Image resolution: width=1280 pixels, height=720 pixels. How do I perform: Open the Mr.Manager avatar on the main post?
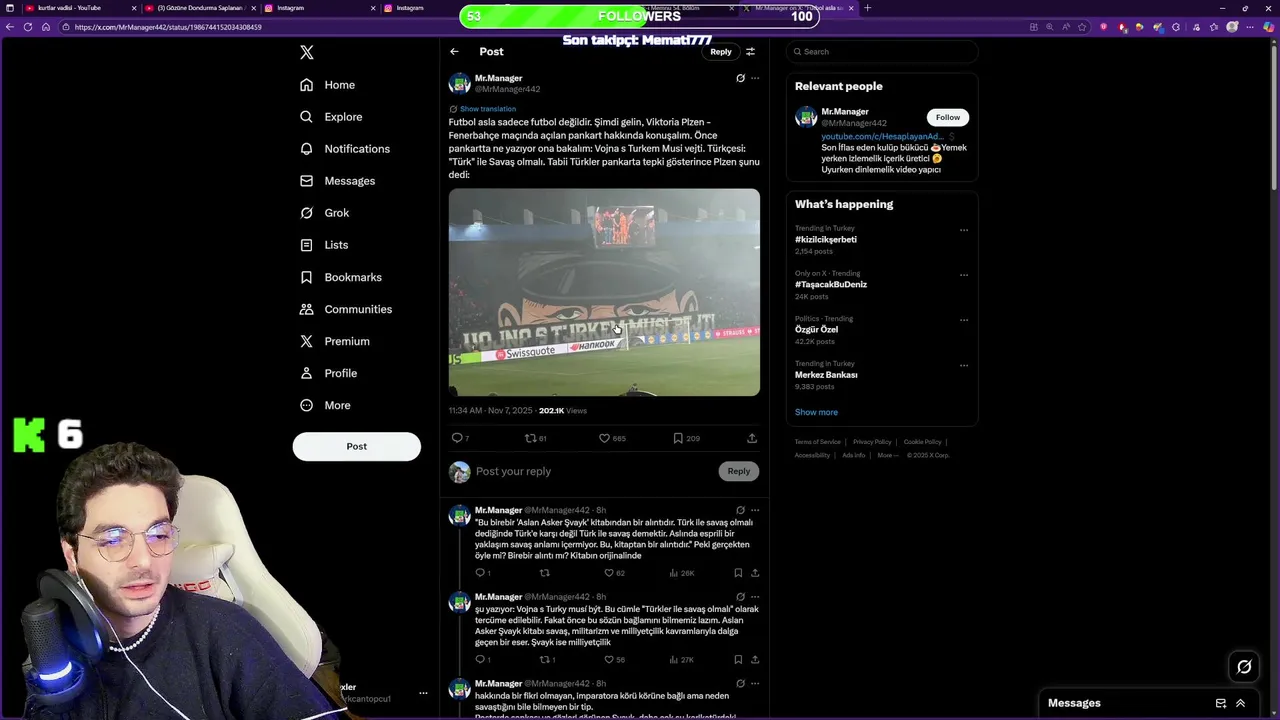tap(460, 83)
